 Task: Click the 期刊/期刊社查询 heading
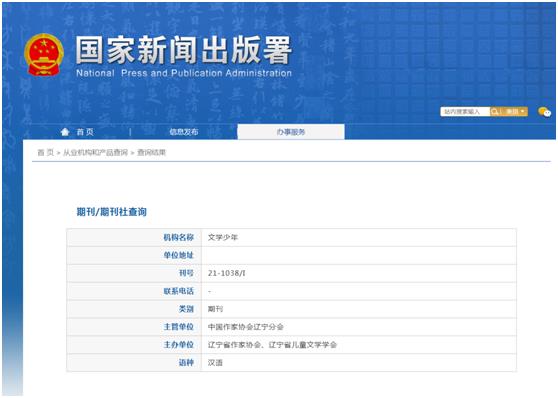click(x=112, y=212)
